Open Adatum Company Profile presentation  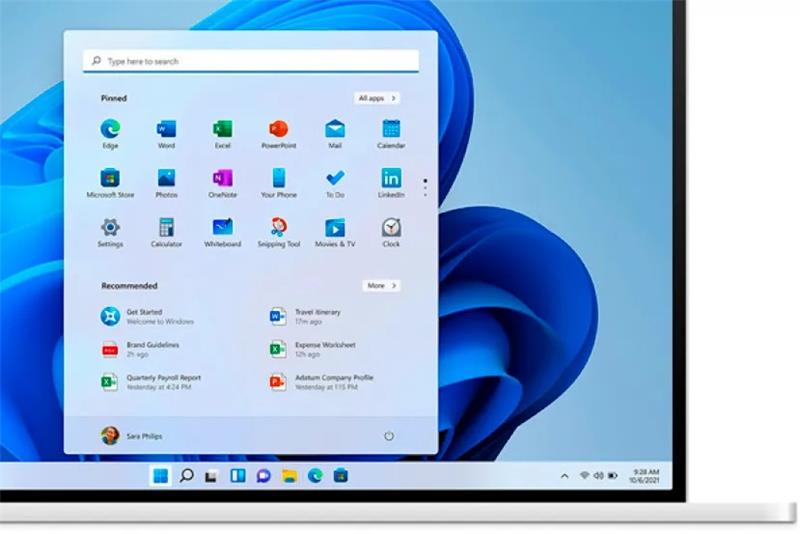321,382
